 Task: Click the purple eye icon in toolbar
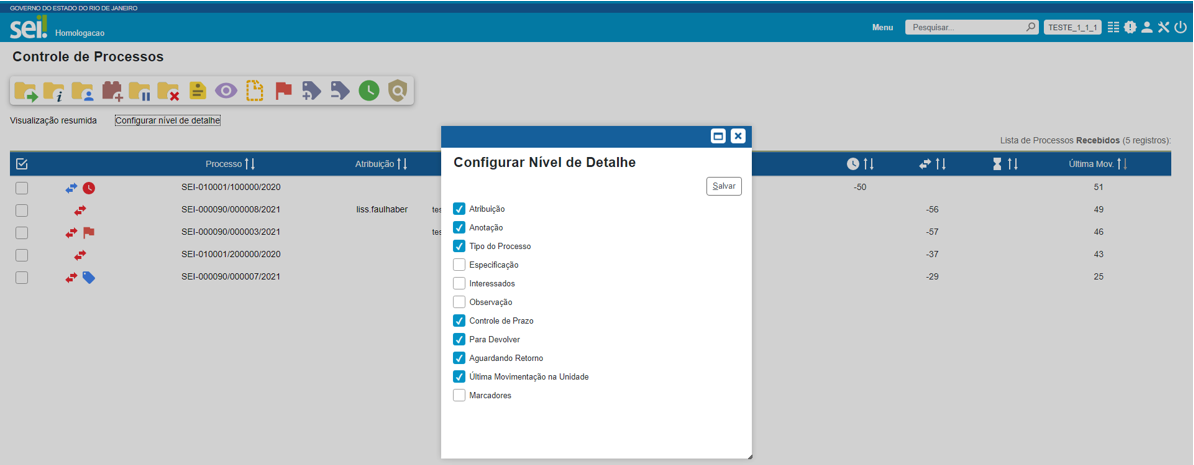point(226,91)
